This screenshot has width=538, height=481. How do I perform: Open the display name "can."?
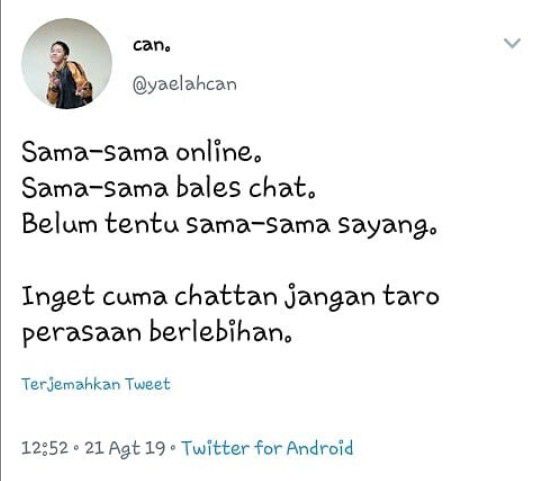(152, 45)
